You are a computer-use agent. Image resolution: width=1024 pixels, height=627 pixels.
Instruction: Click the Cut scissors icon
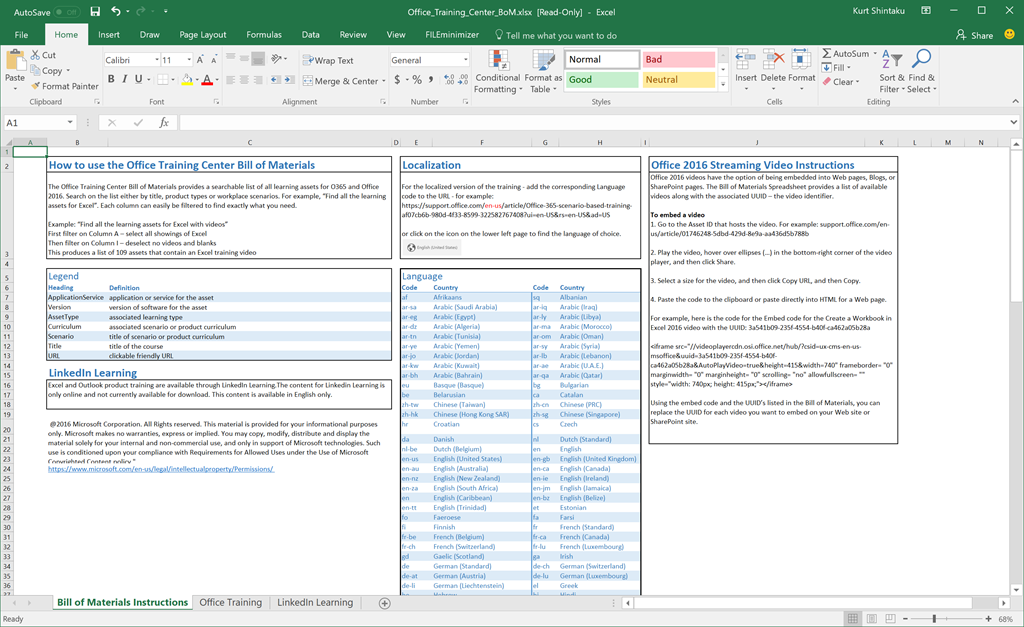pos(34,55)
